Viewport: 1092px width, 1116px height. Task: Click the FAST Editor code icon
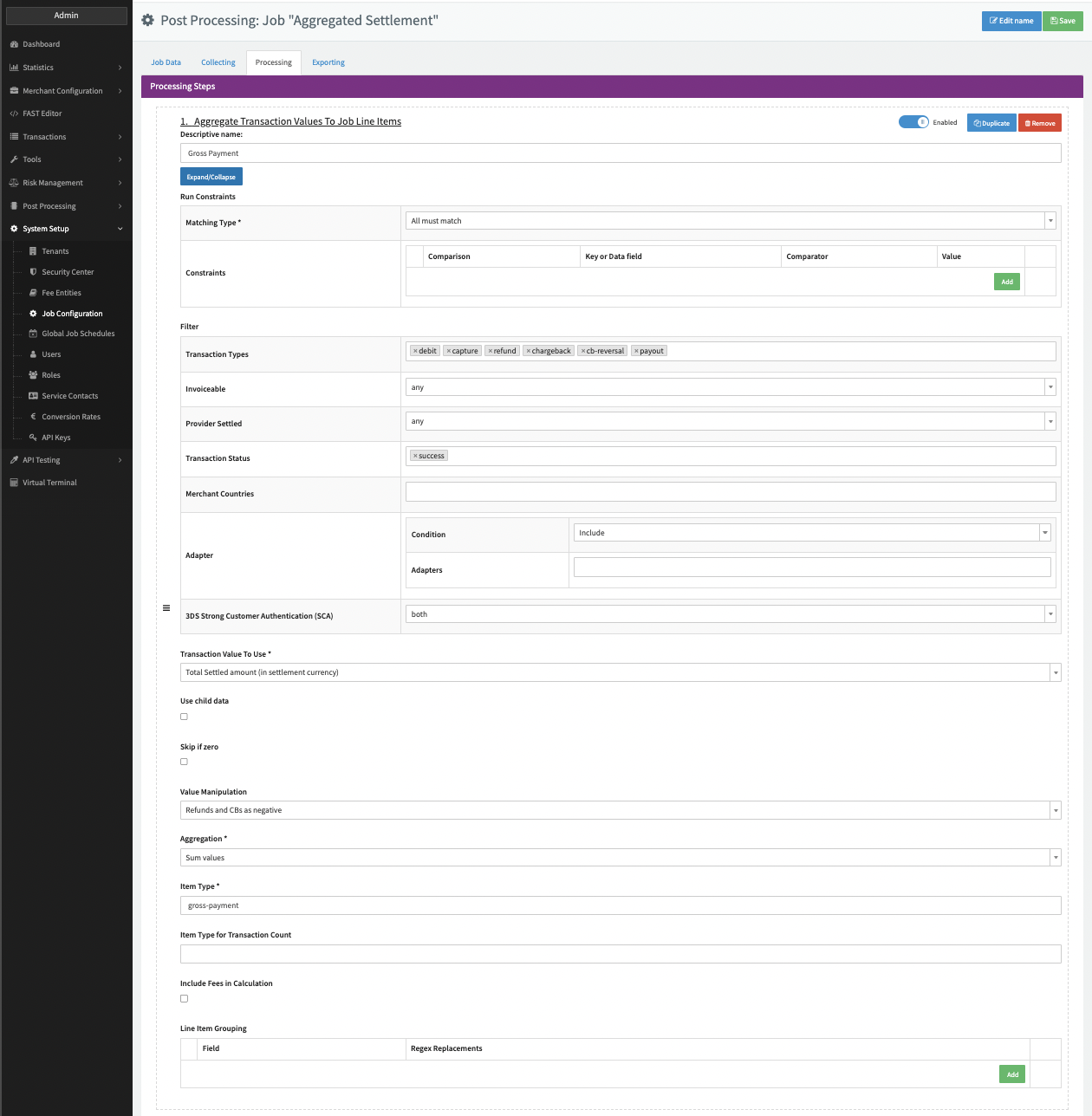coord(14,114)
